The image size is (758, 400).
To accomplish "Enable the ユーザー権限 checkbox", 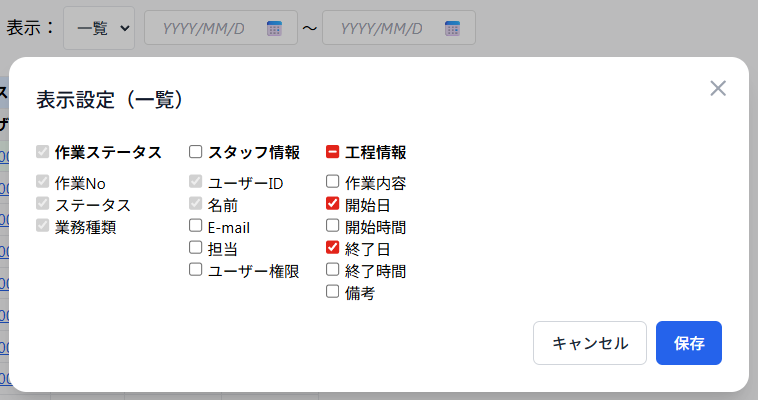I will 196,270.
